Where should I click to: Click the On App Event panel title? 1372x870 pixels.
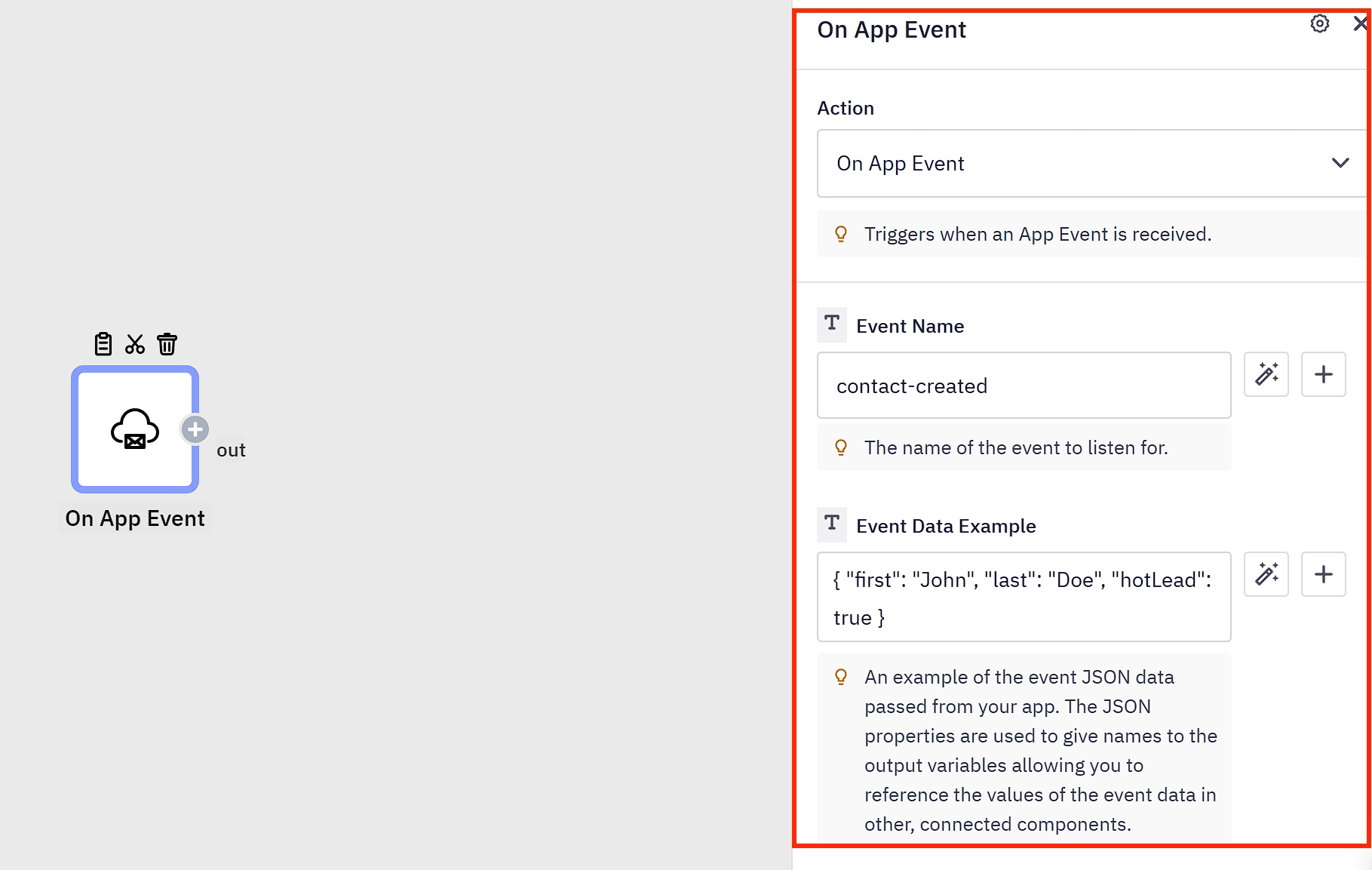[x=892, y=30]
